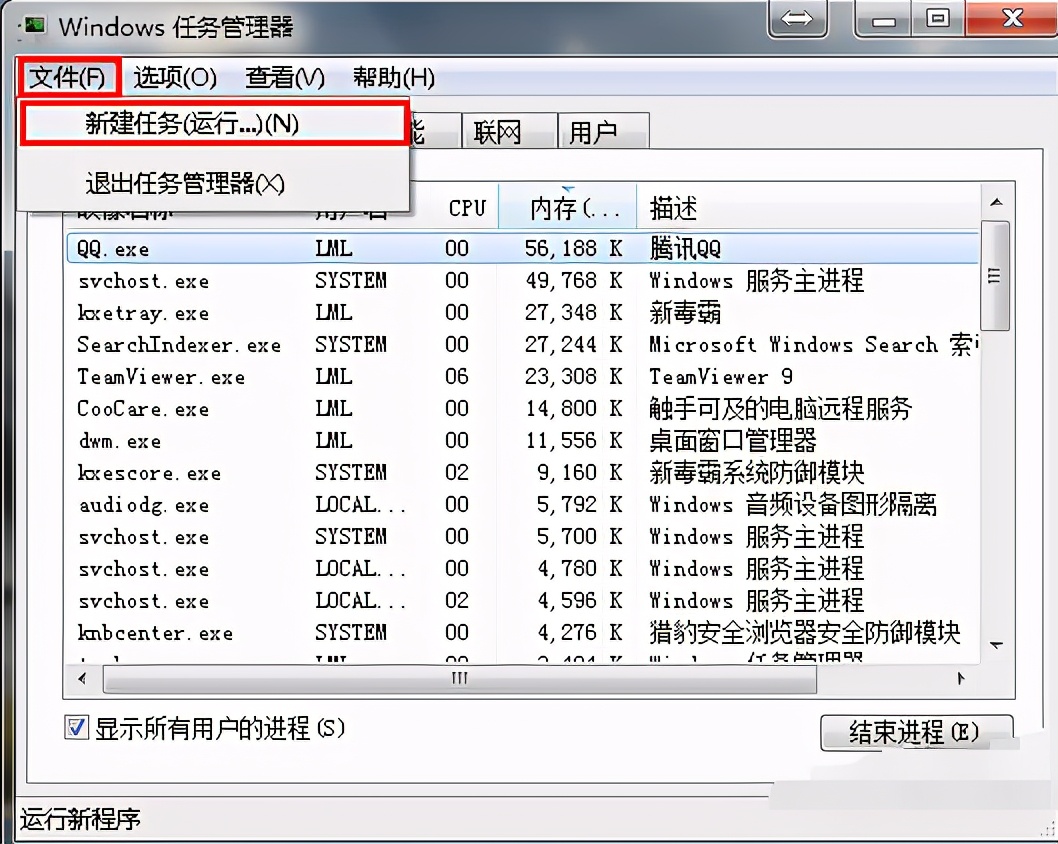Toggle 显示所有用户的进程 checkbox
The width and height of the screenshot is (1058, 844).
(77, 729)
